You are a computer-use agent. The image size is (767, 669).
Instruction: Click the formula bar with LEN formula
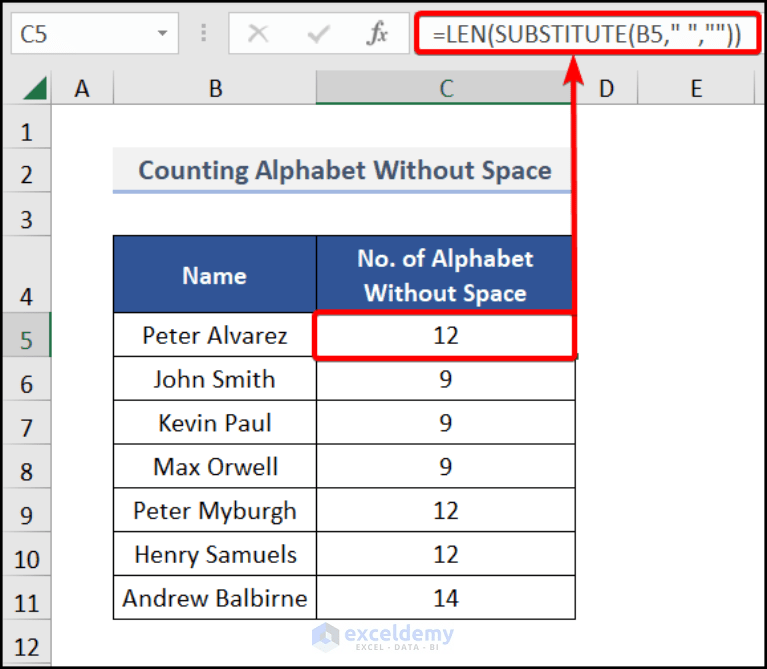[587, 34]
